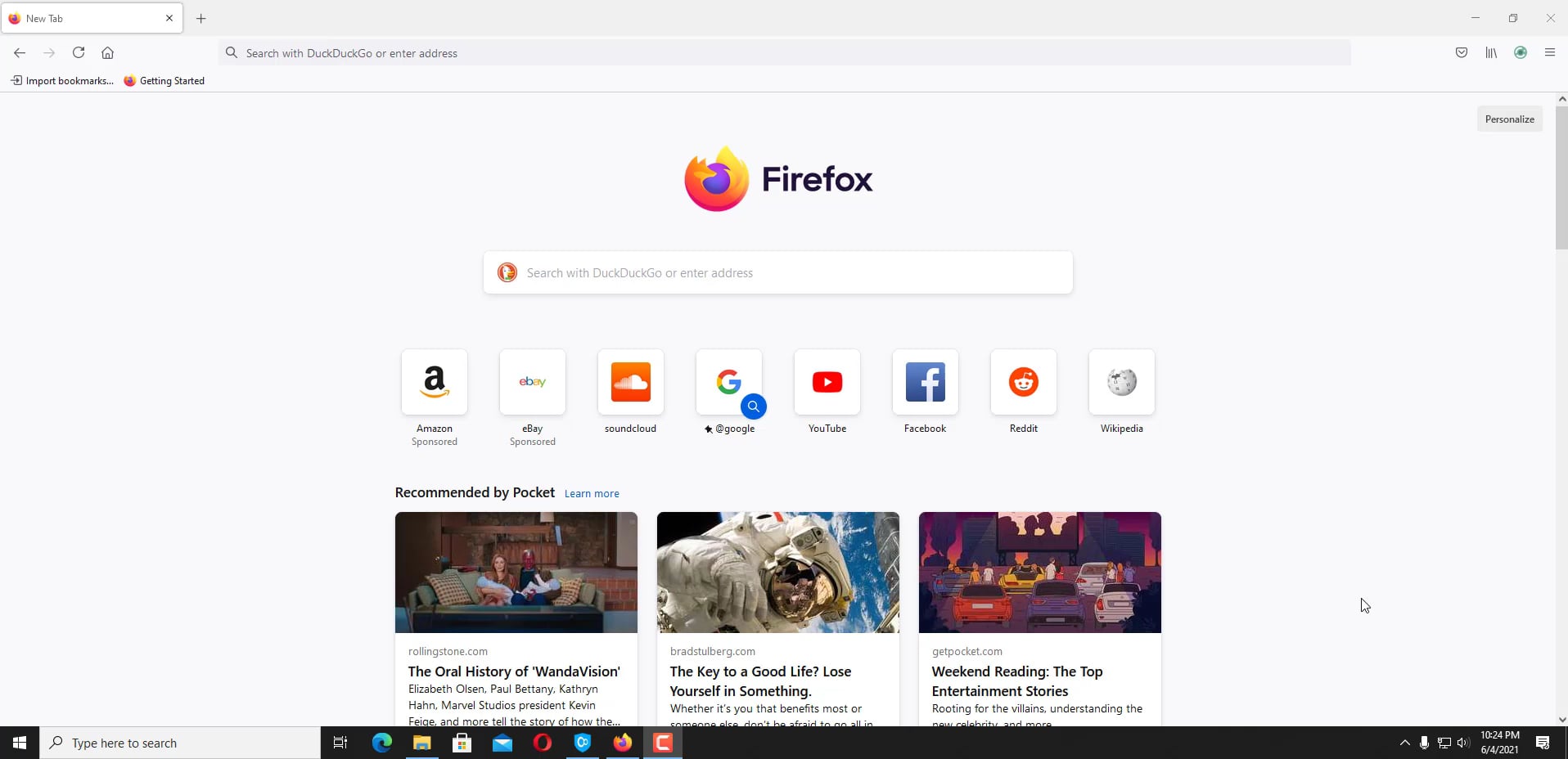Open a new tab with plus button
This screenshot has height=759, width=1568.
(201, 18)
